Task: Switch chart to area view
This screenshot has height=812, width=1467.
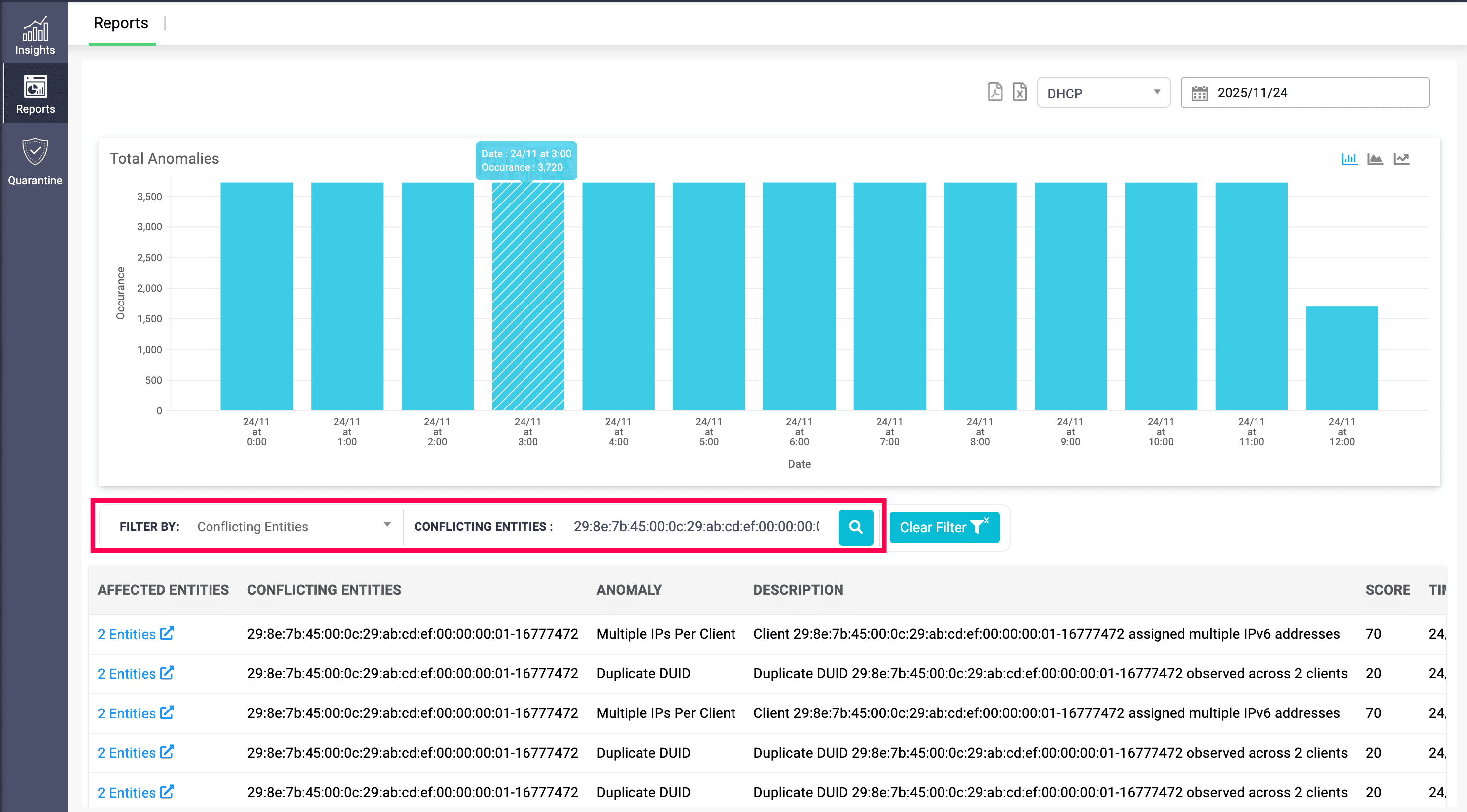Action: click(1375, 159)
